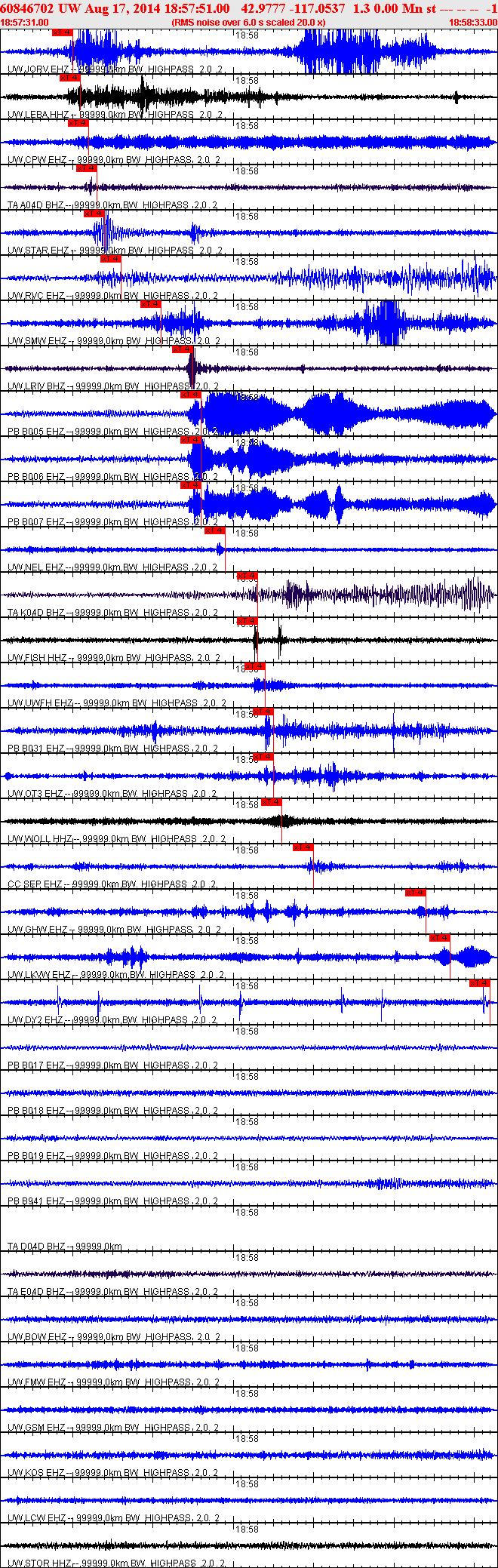Viewport: 498px width, 1568px height.
Task: Click the coordinates 42.9777 -117.0537 in header
Action: click(293, 9)
